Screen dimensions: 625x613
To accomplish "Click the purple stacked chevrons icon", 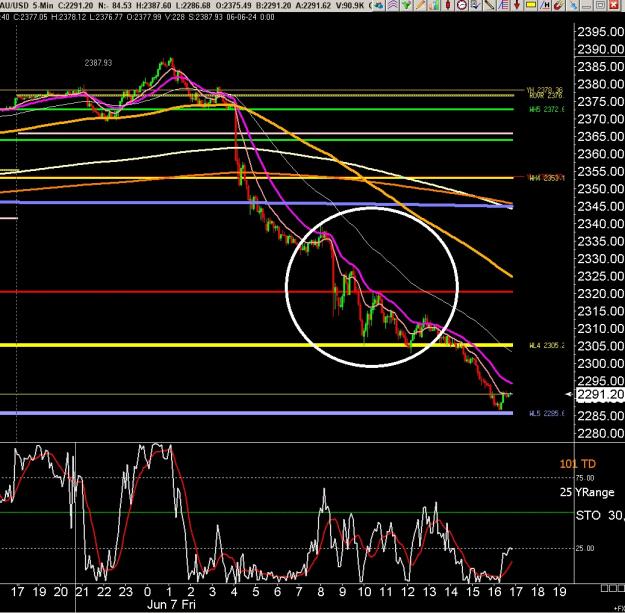I will 393,5.
